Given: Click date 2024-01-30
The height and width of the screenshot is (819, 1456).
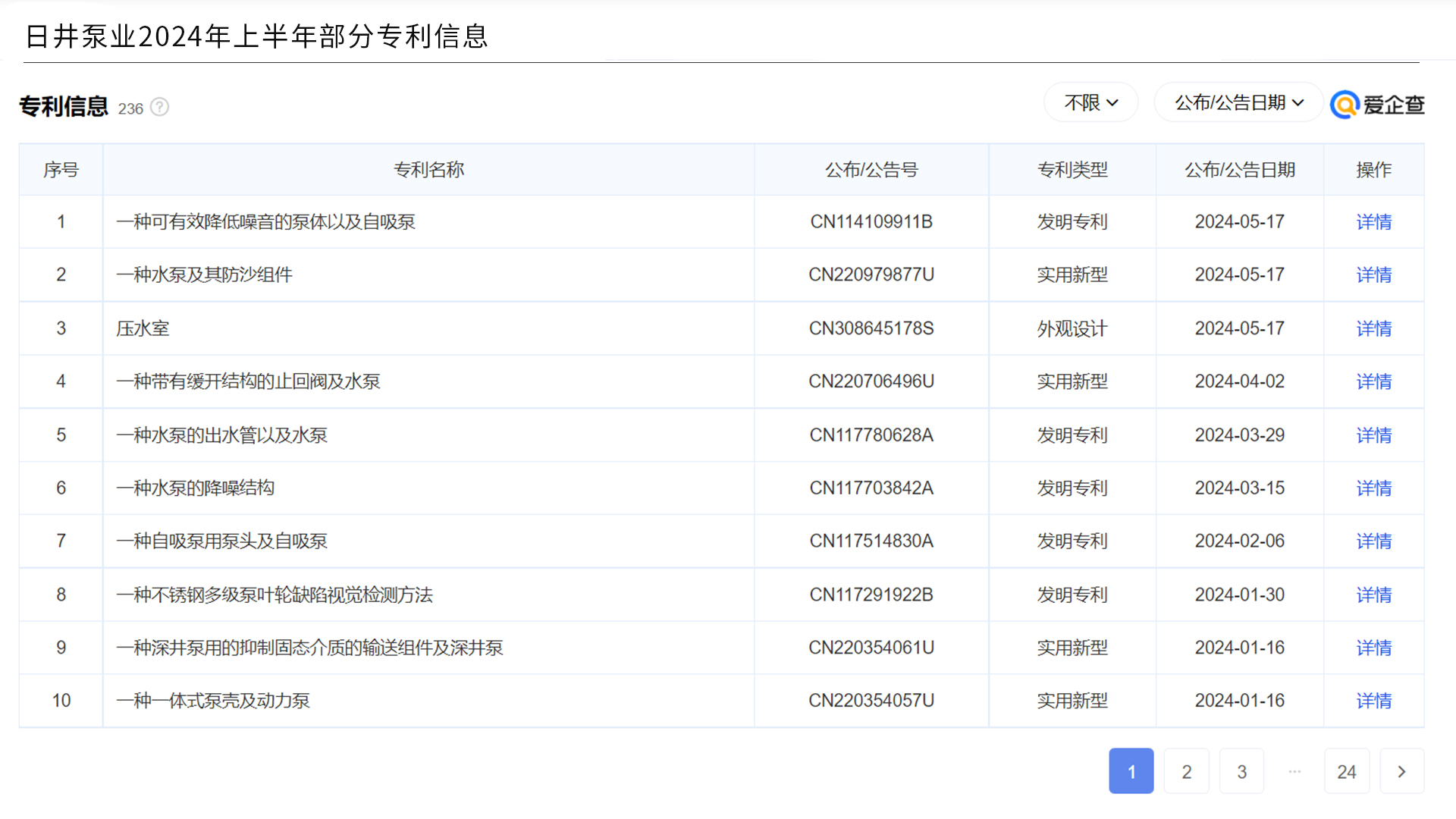Looking at the screenshot, I should (1240, 595).
